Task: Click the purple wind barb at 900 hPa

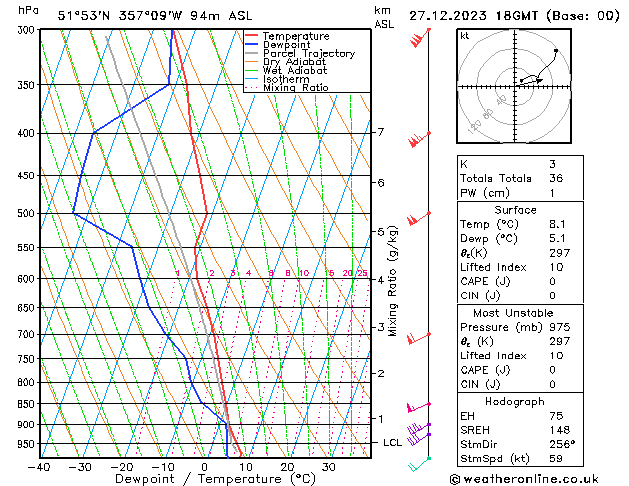Action: 419,429
